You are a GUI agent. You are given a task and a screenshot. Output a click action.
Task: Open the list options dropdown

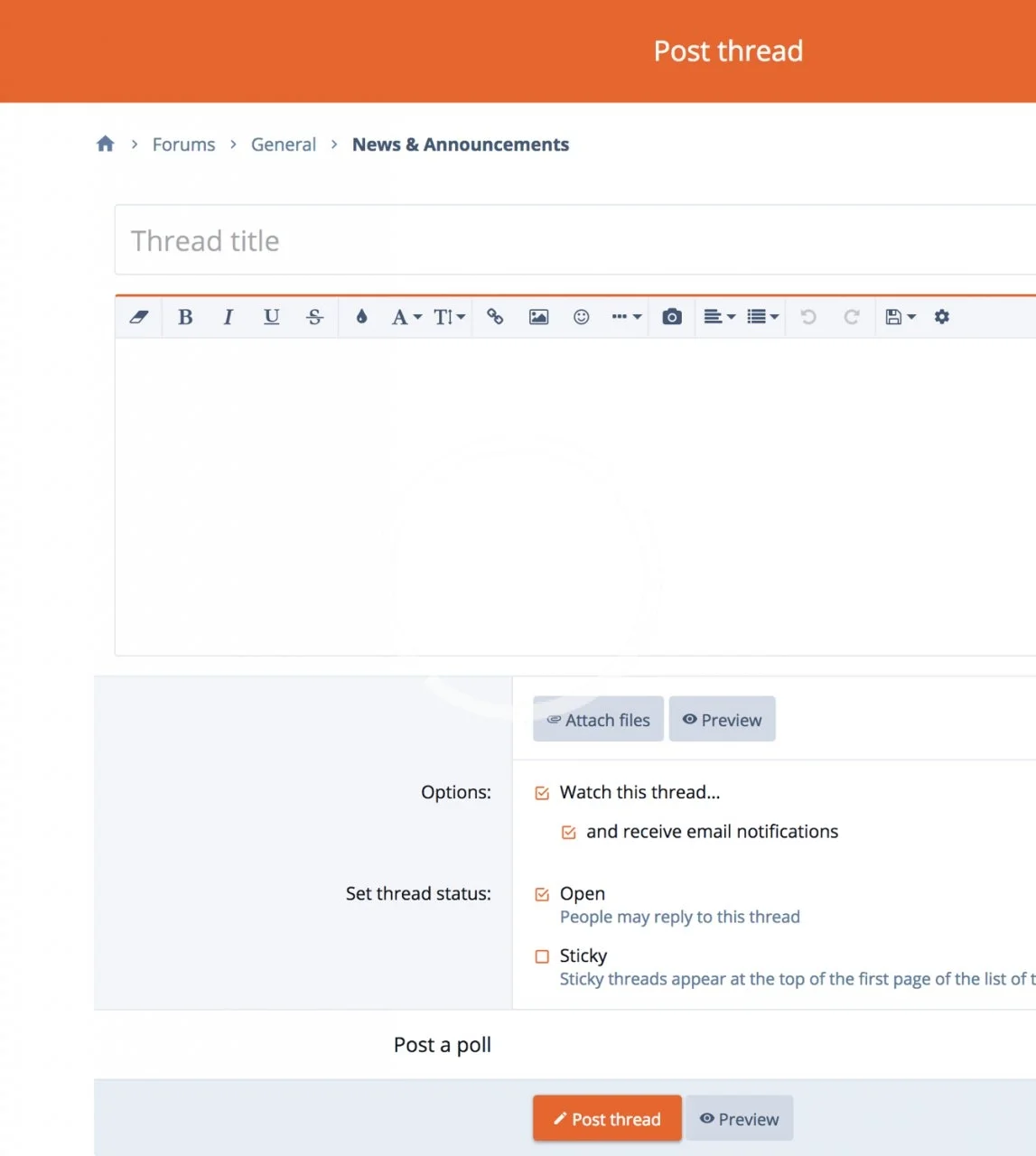pos(762,317)
